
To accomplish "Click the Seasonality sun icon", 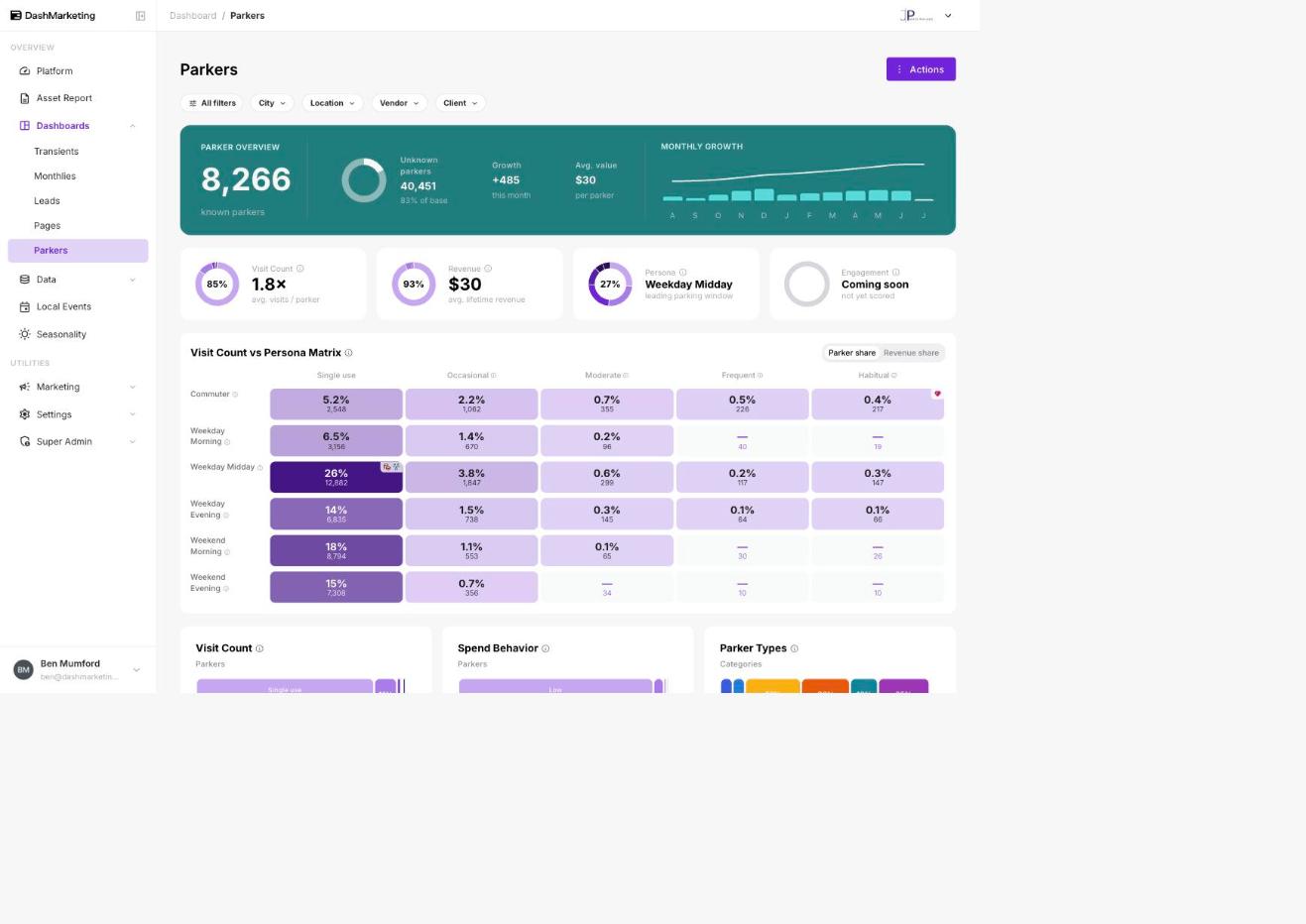I will 25,335.
